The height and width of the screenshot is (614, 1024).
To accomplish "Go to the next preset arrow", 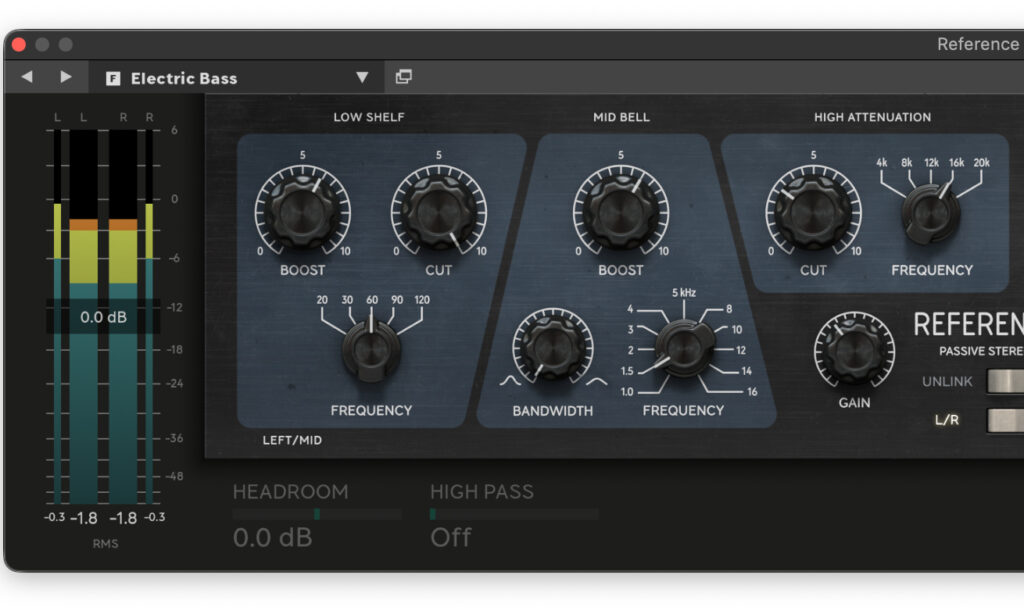I will 65,77.
